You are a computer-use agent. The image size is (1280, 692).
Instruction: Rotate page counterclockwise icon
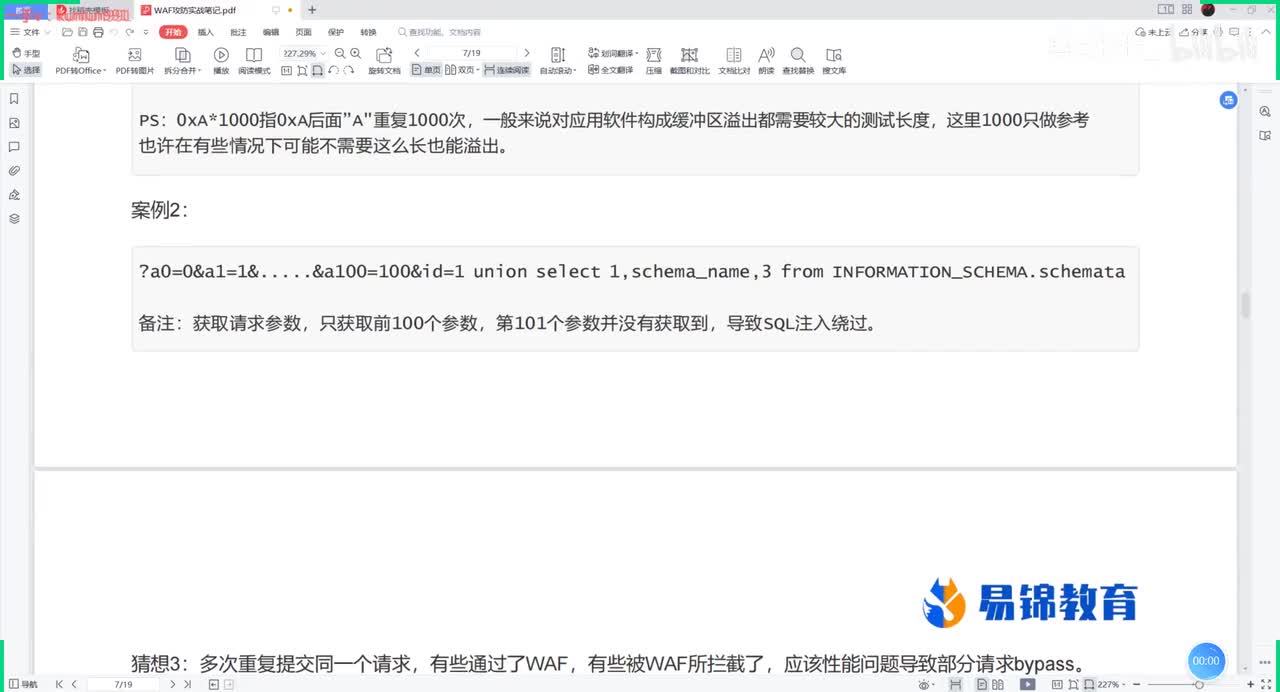click(333, 70)
